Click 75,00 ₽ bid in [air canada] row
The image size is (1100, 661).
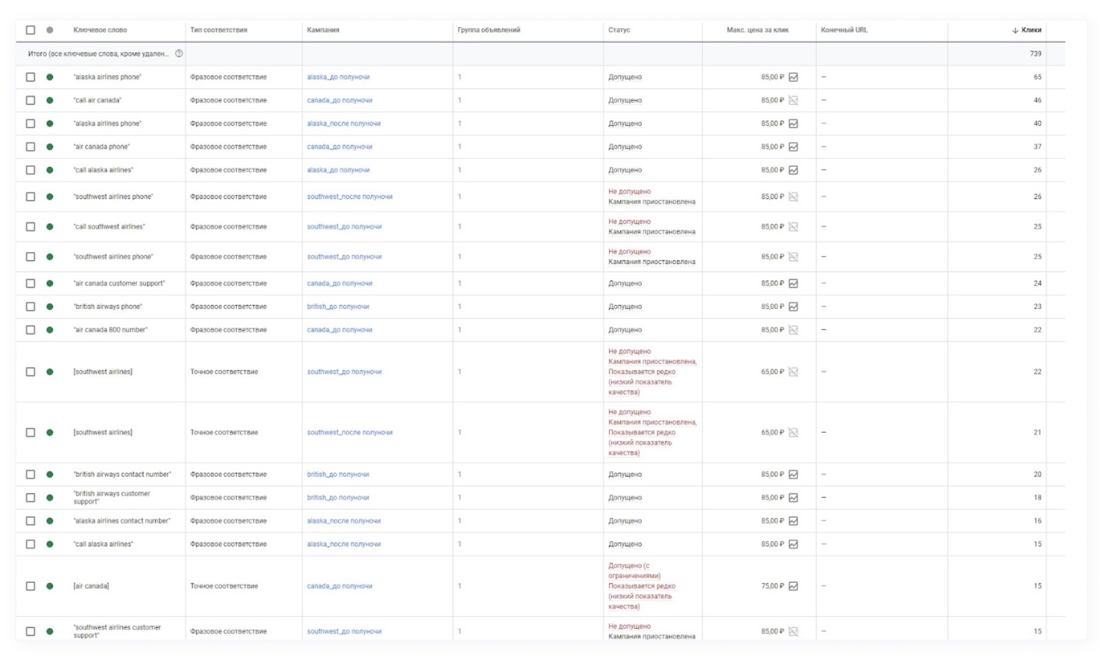pyautogui.click(x=772, y=586)
